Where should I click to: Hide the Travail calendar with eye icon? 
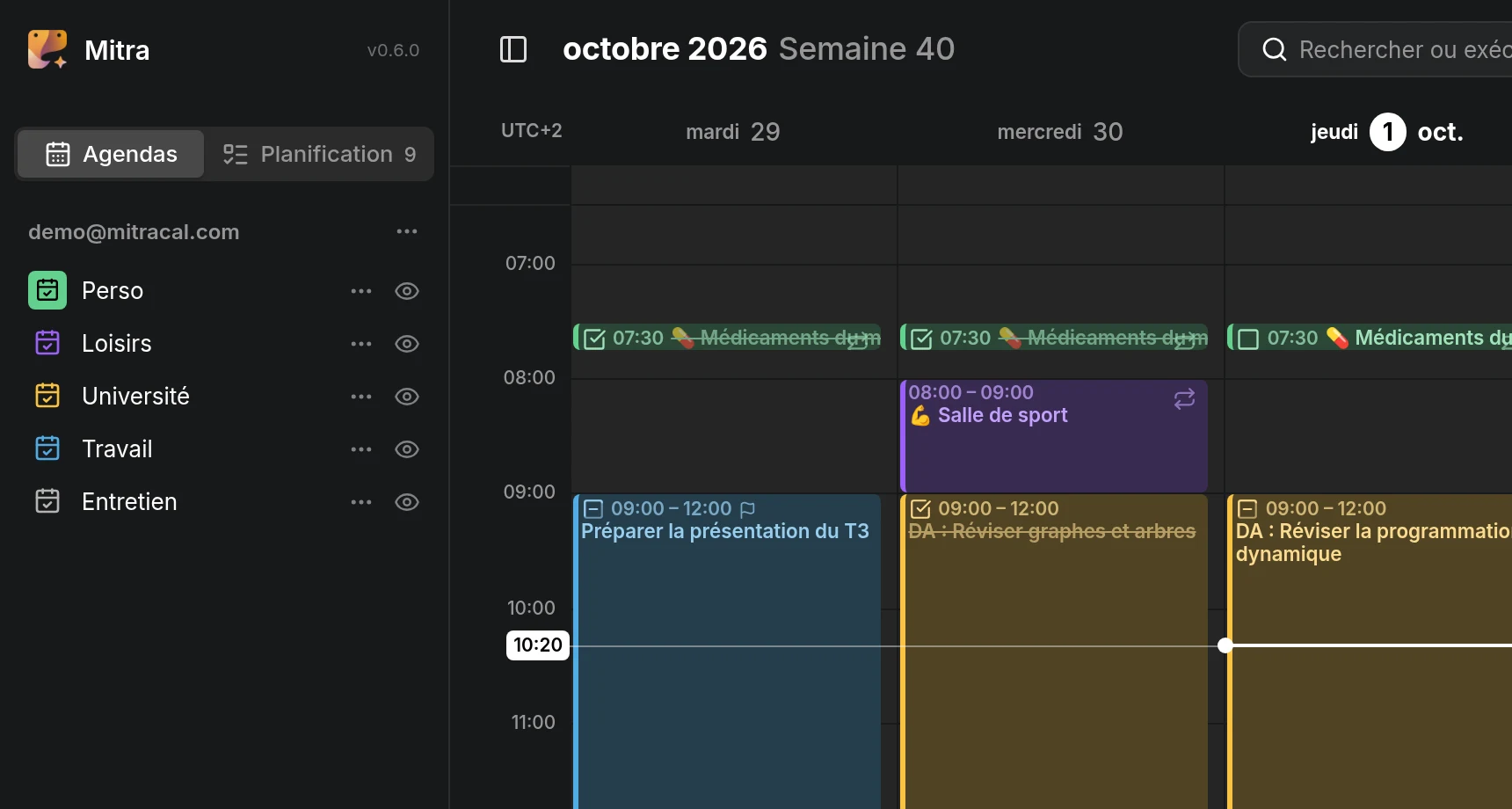pos(407,449)
